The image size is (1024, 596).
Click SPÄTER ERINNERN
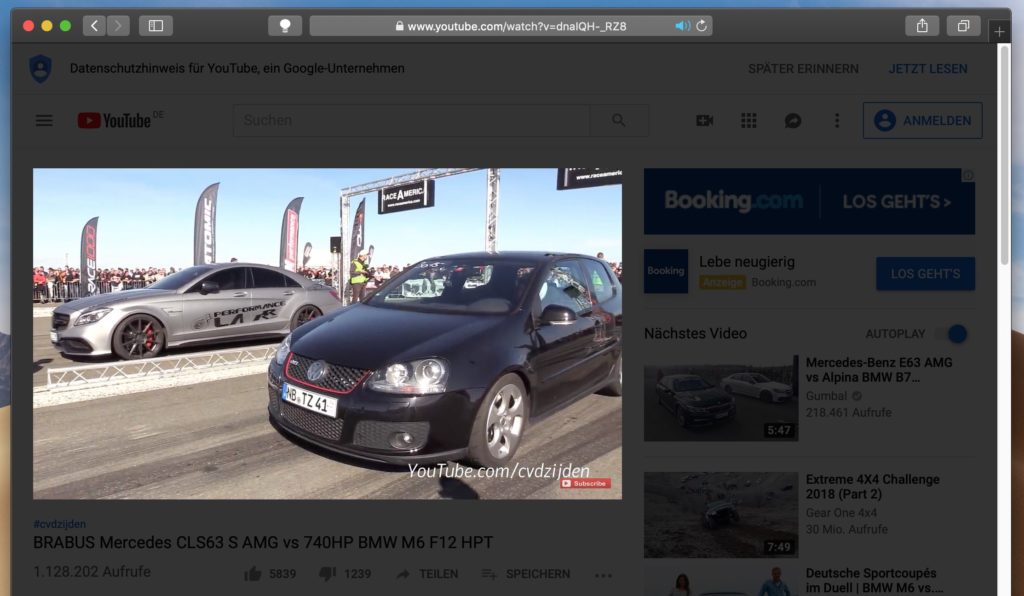coord(803,69)
